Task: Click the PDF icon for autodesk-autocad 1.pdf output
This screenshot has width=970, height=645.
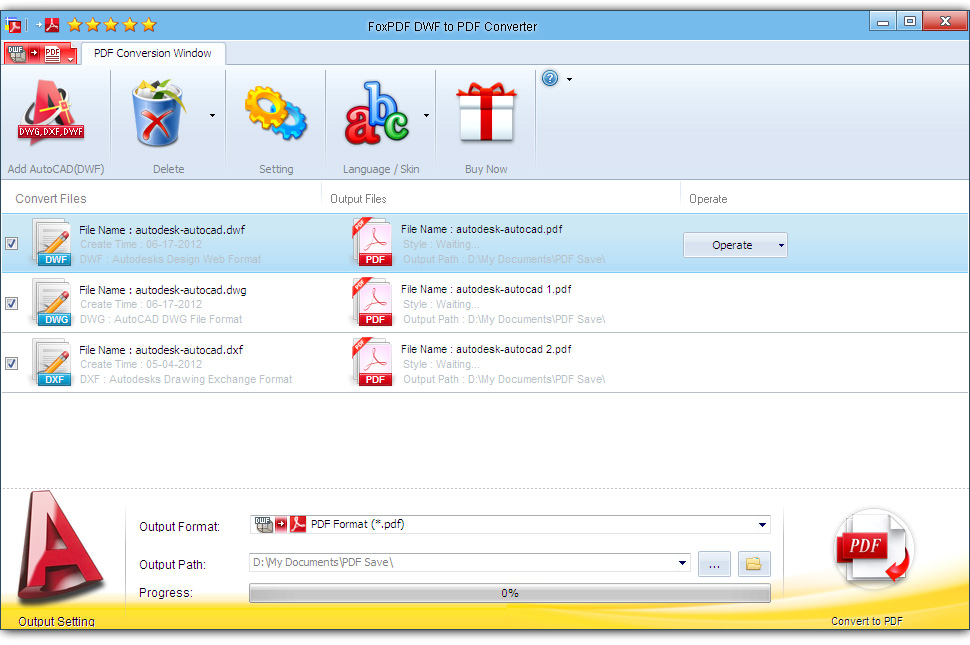Action: click(x=372, y=302)
